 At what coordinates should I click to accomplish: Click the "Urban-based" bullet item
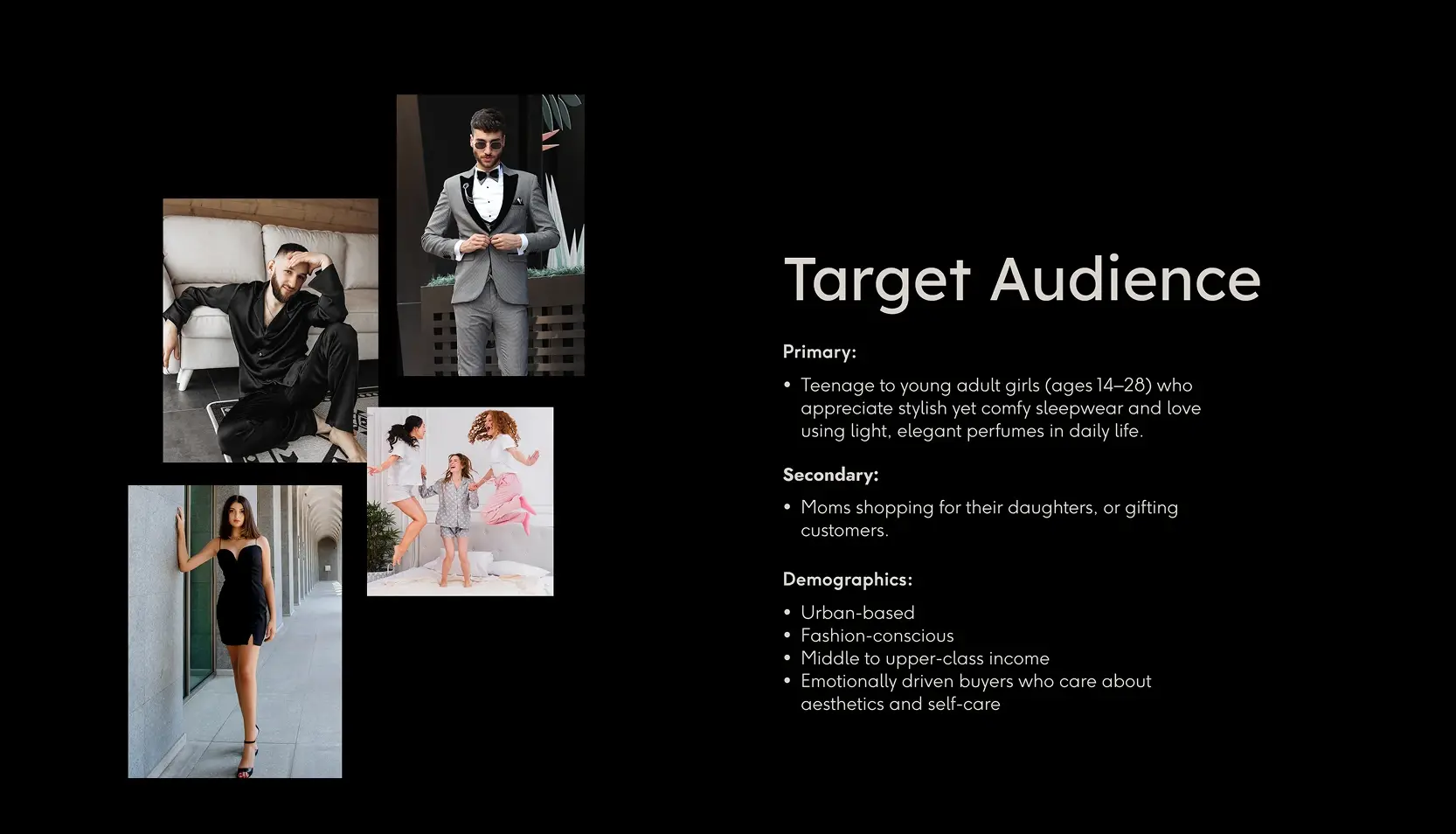[857, 613]
